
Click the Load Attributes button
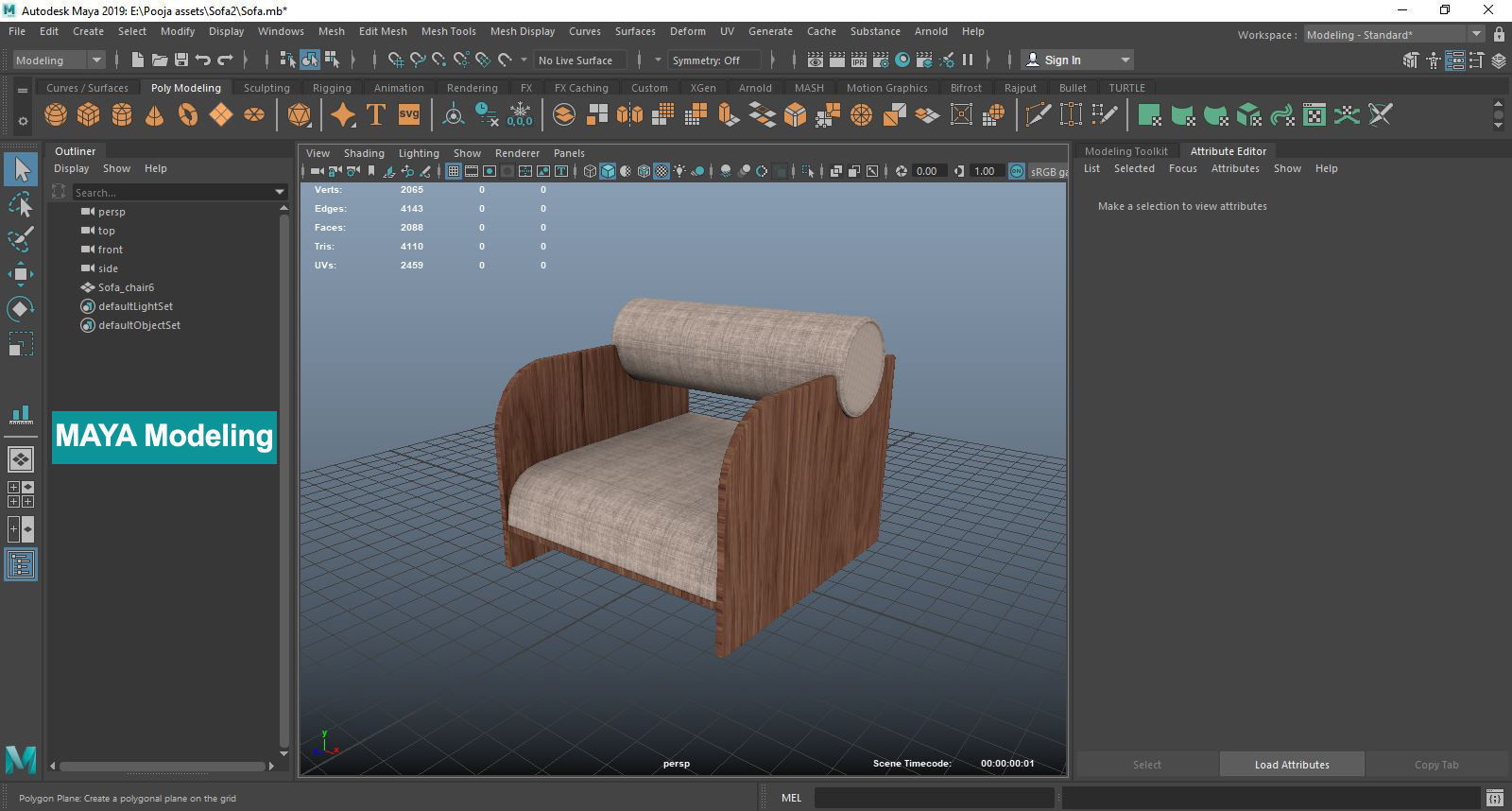click(x=1292, y=765)
